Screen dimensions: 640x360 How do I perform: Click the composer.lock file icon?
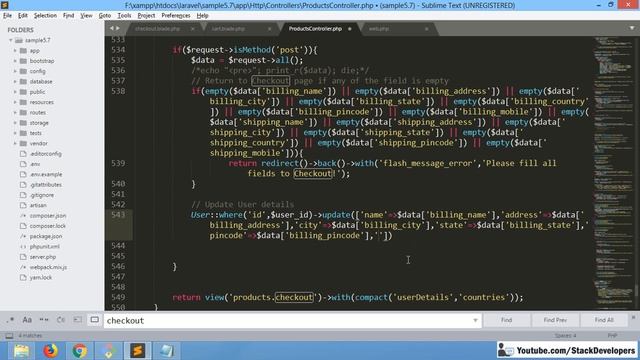23,226
